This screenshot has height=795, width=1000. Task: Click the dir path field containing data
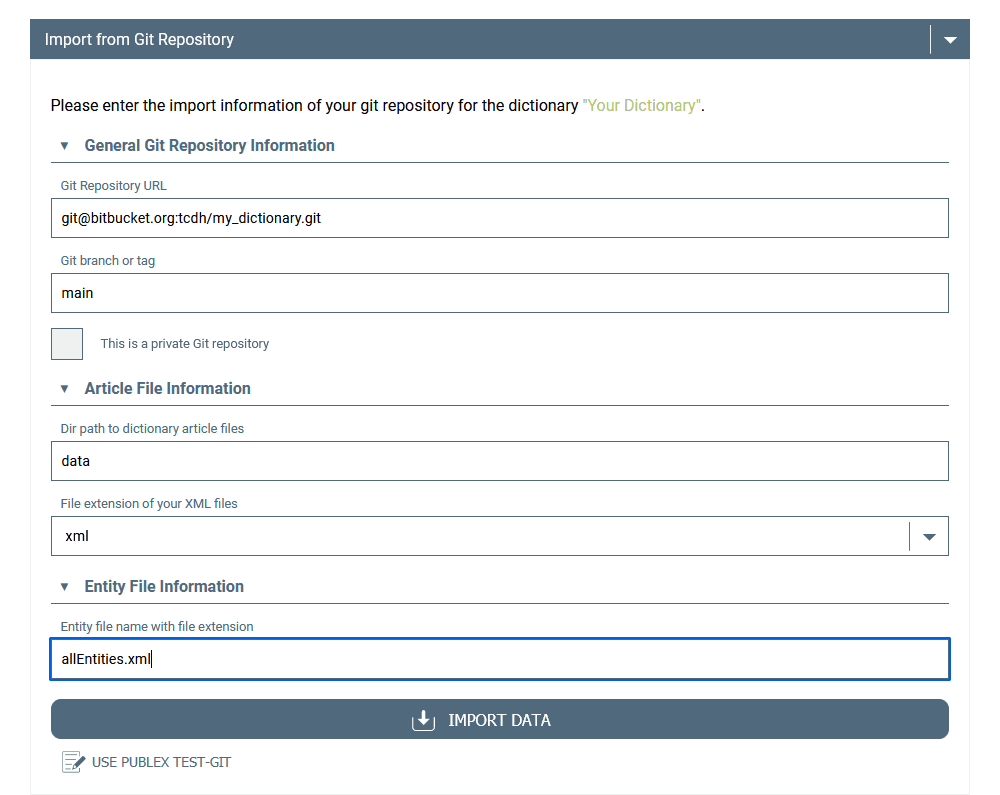[499, 461]
